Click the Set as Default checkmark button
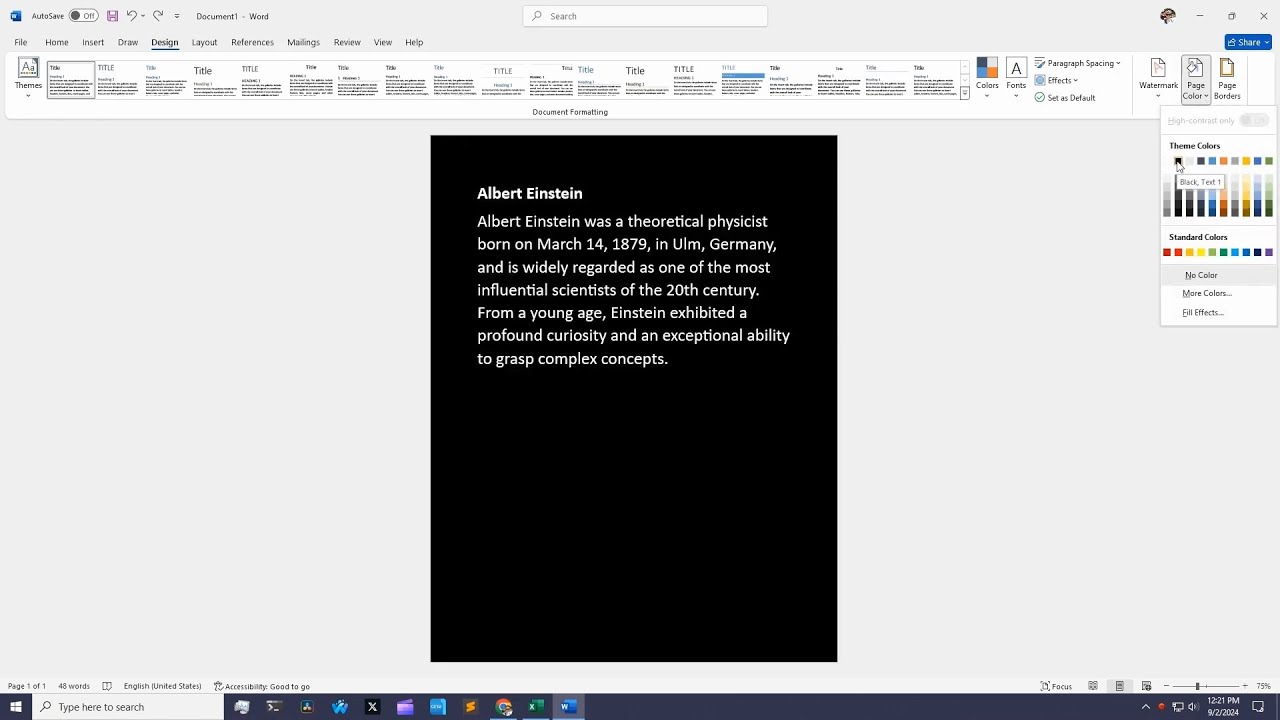Viewport: 1280px width, 720px height. coord(1065,98)
